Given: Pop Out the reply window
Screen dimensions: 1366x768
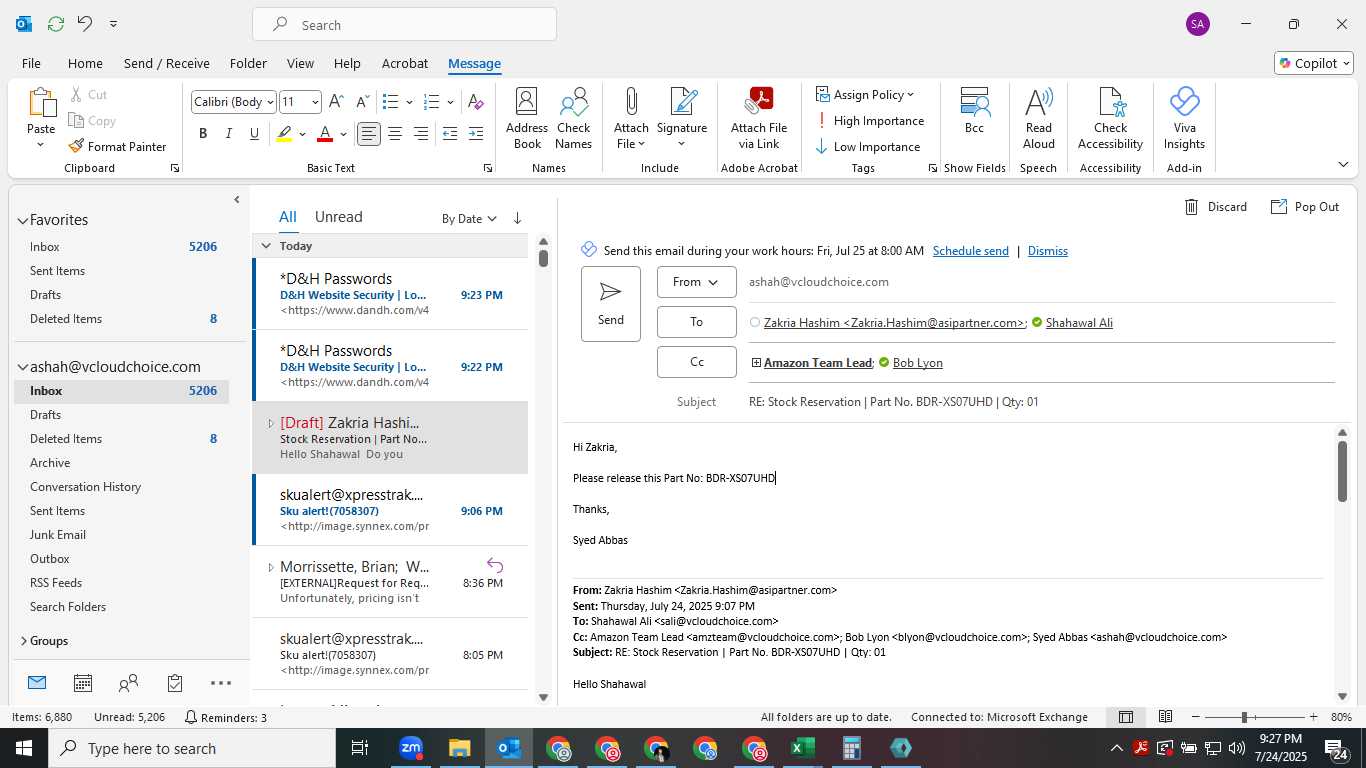Looking at the screenshot, I should pos(1305,207).
